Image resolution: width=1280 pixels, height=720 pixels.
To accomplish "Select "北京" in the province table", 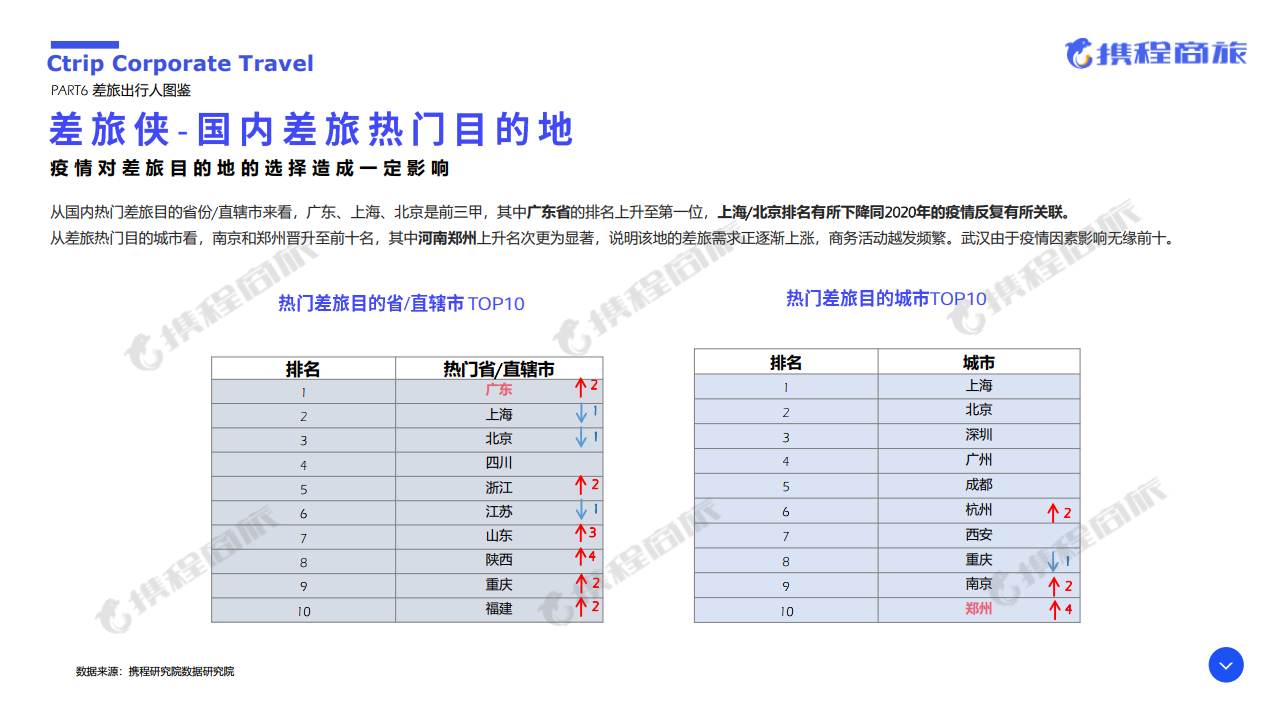I will (499, 438).
